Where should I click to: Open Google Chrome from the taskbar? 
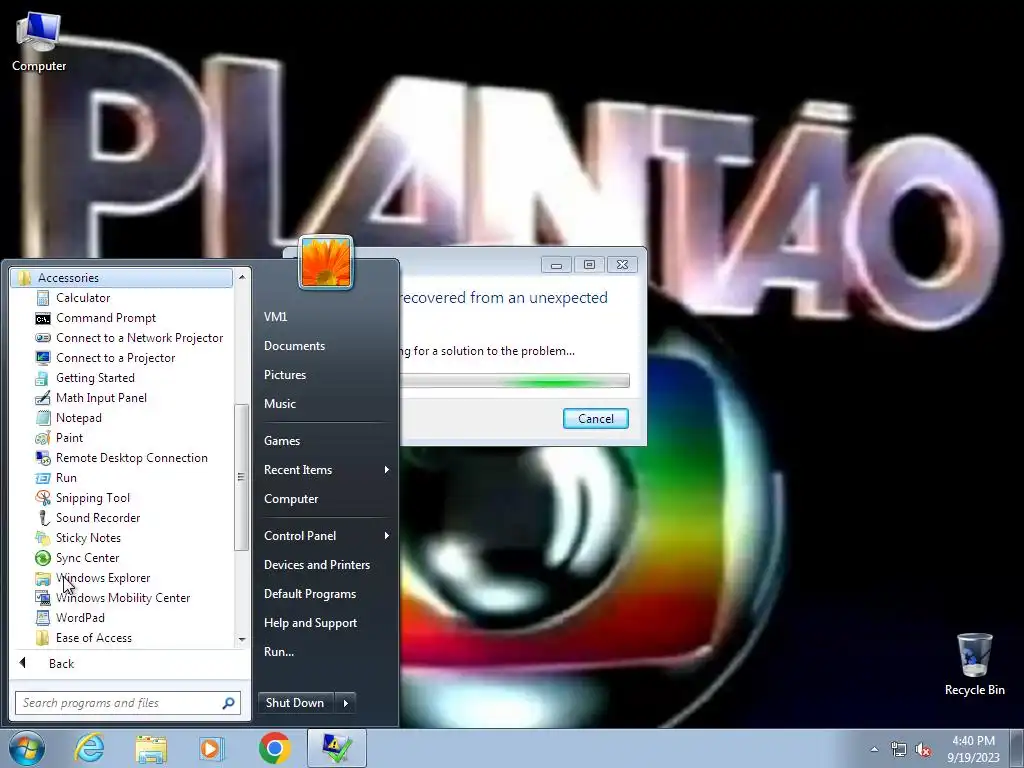[x=274, y=748]
